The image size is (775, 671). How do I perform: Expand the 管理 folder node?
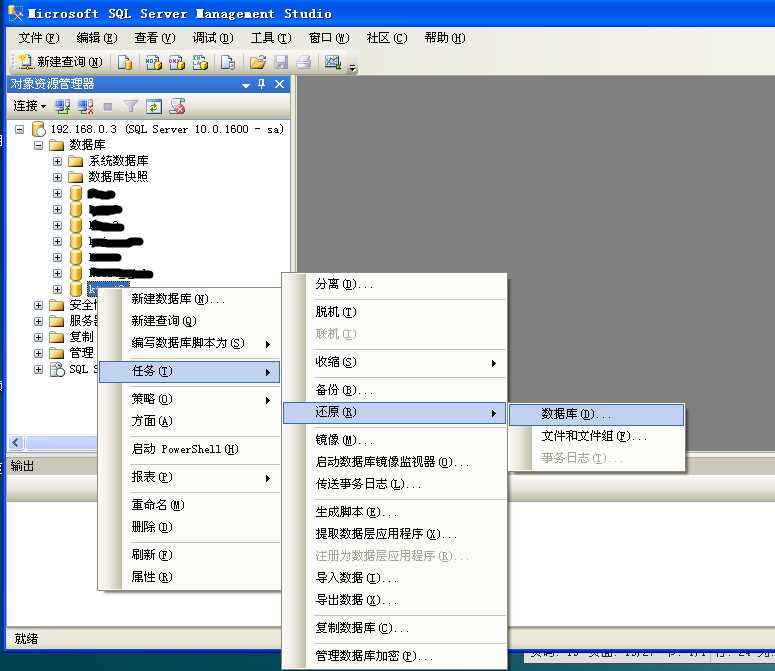tap(38, 353)
